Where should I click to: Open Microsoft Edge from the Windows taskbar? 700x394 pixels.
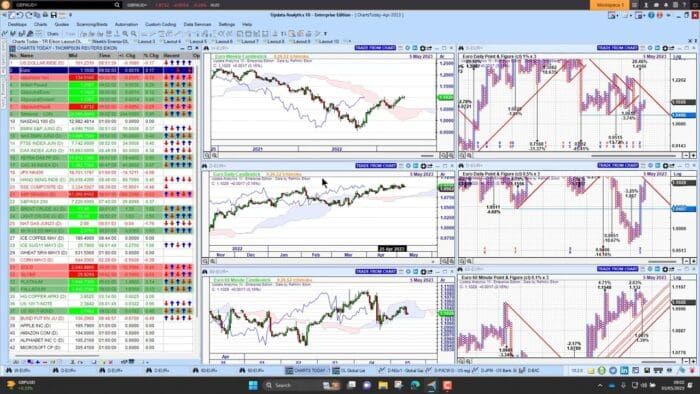click(x=415, y=385)
